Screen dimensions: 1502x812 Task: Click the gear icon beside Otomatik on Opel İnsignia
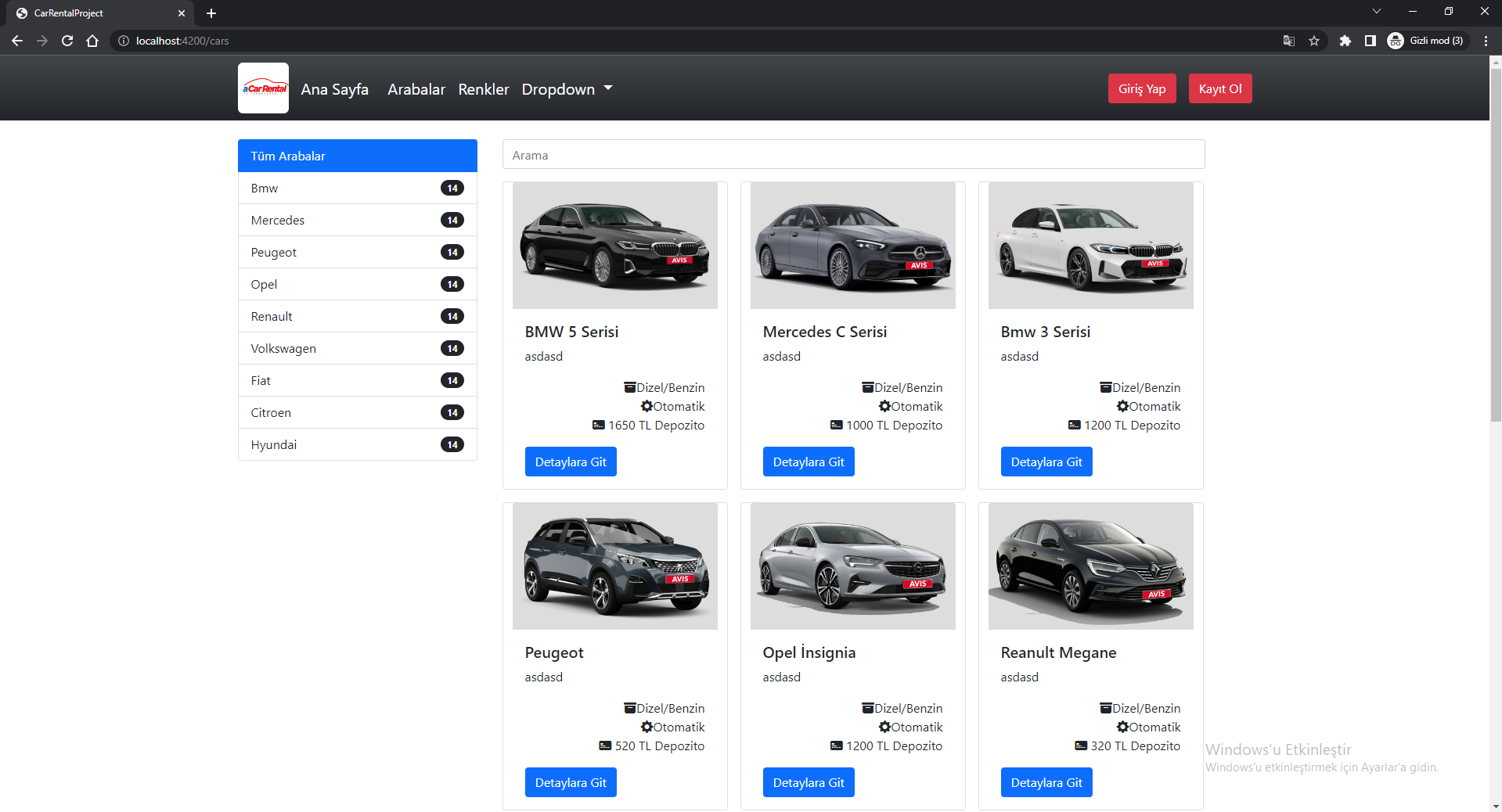point(884,727)
